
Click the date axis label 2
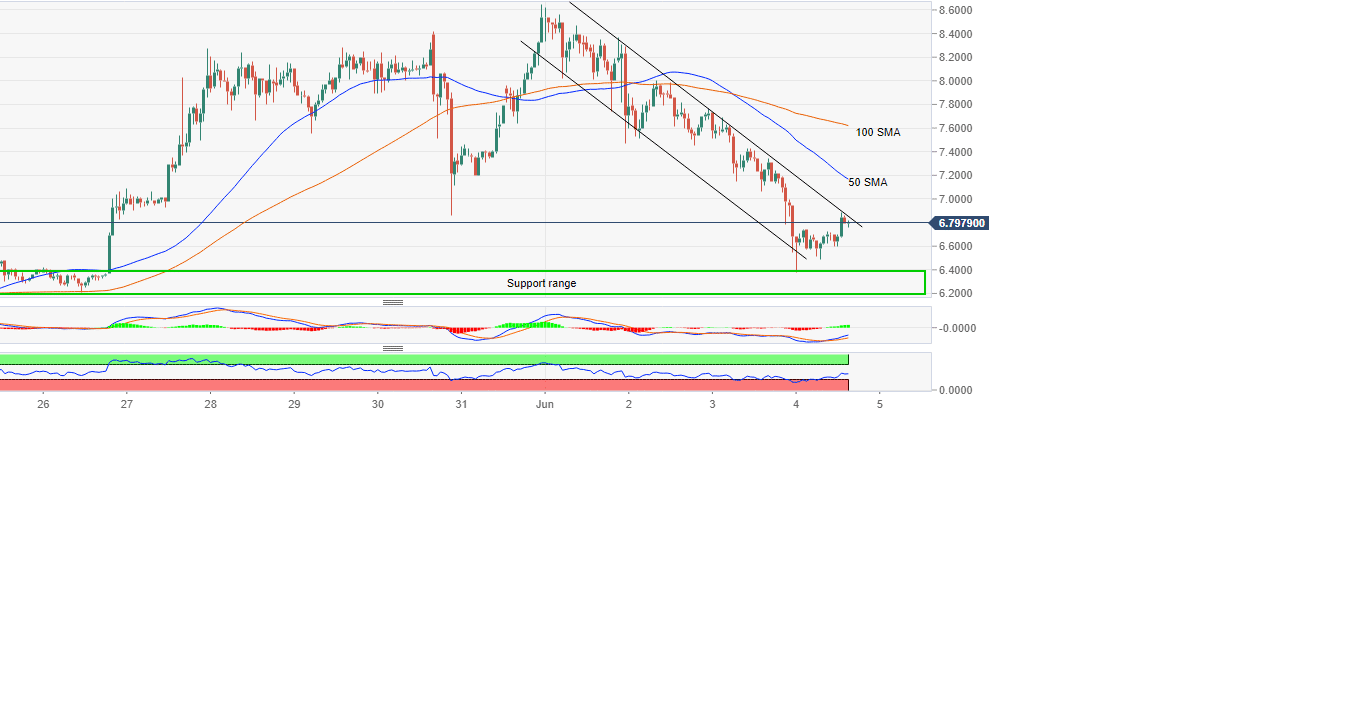click(x=629, y=405)
